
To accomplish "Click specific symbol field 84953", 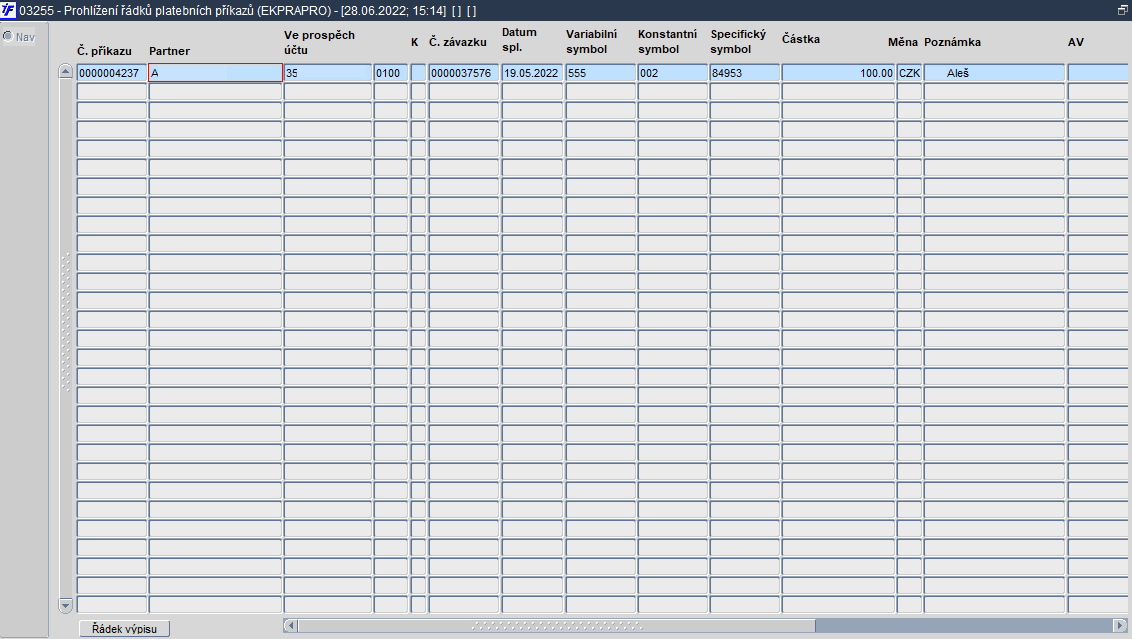I will pyautogui.click(x=745, y=73).
